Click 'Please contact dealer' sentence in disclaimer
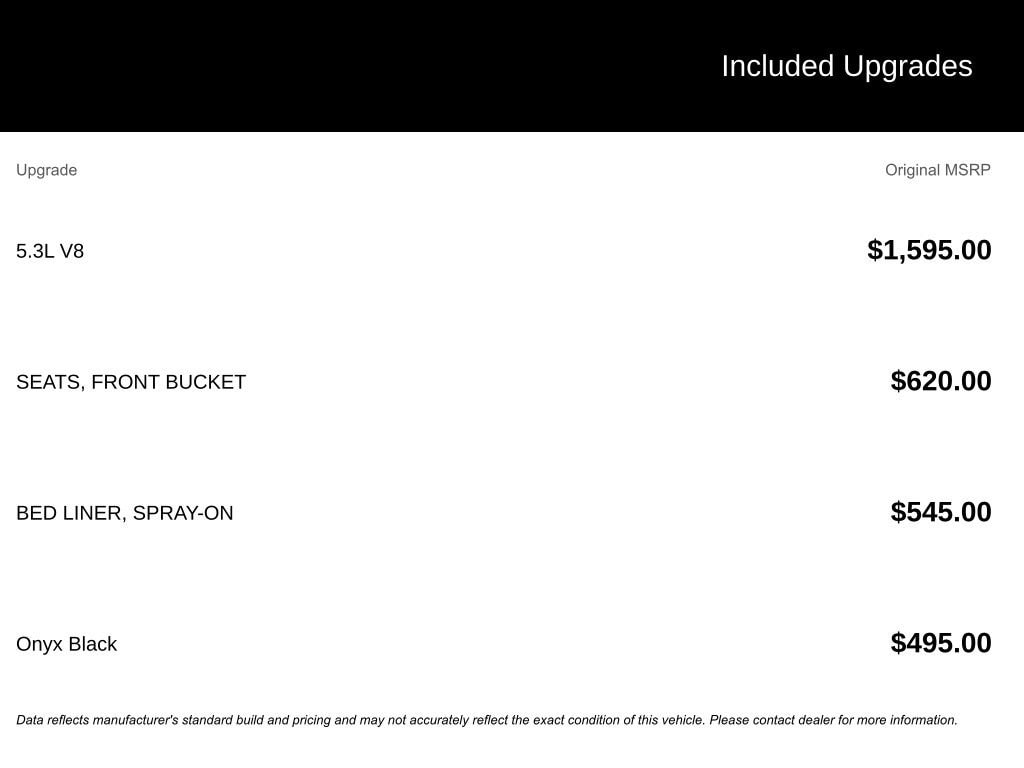 click(833, 720)
